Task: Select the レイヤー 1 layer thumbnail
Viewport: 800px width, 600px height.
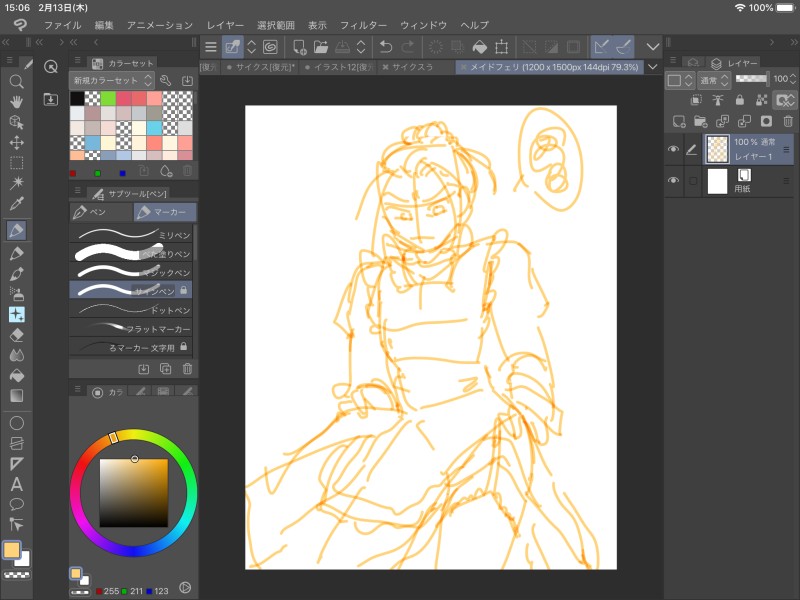Action: click(717, 149)
